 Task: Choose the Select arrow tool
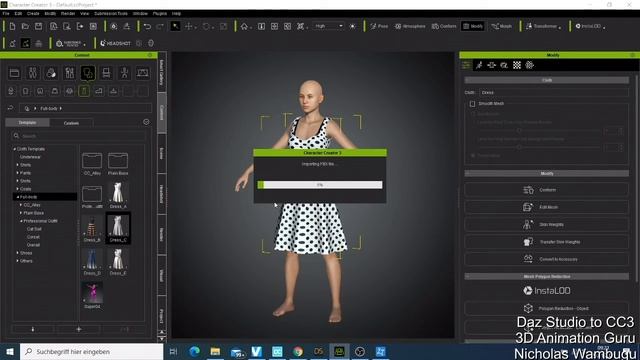[175, 26]
